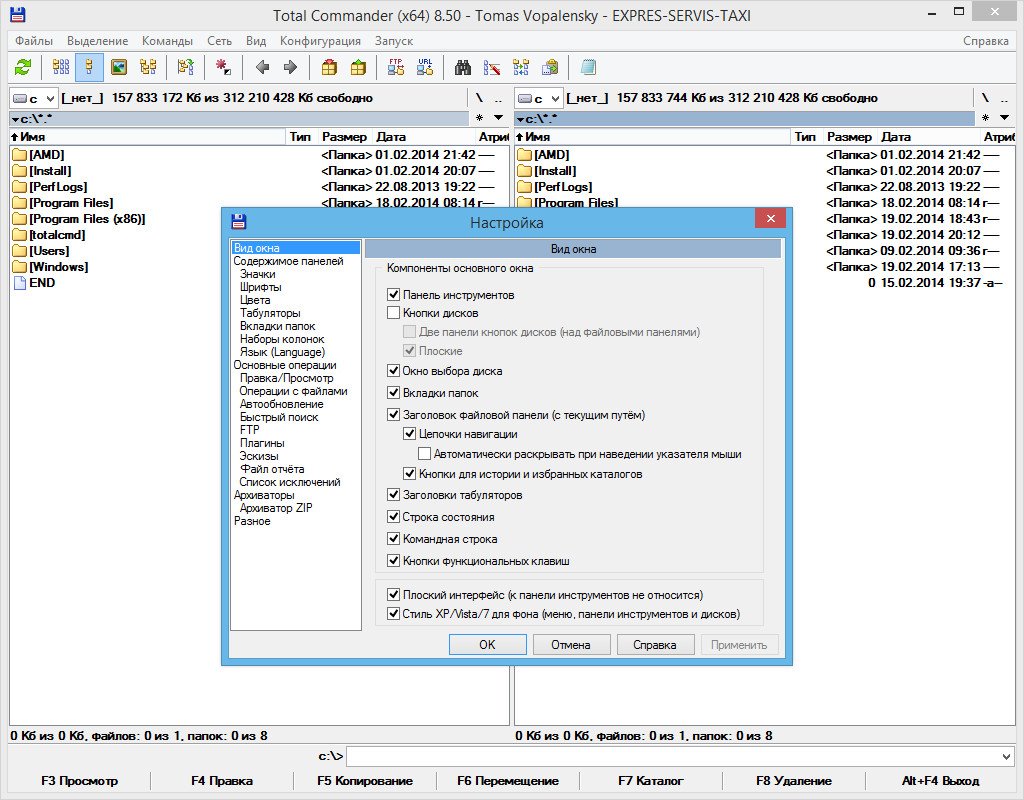Launch the multi-rename tool icon
This screenshot has width=1024, height=800.
point(492,67)
